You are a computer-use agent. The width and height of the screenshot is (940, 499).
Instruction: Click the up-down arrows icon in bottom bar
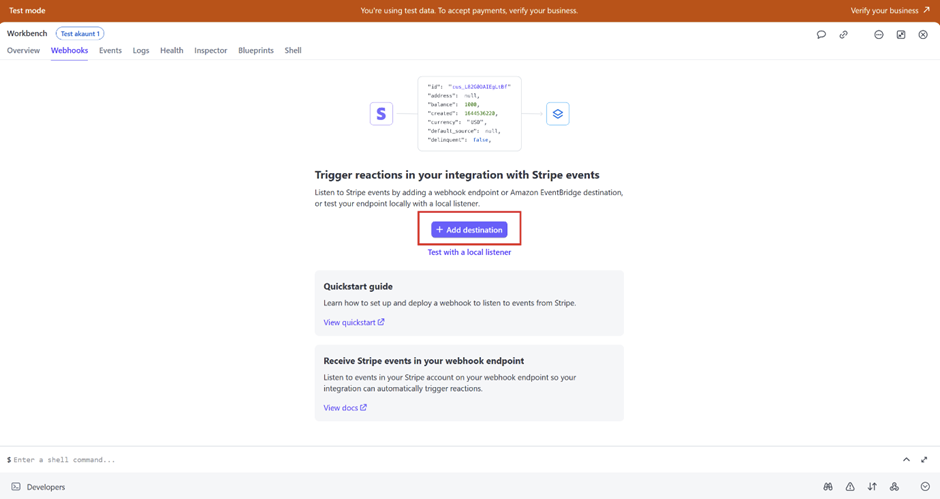coord(872,487)
